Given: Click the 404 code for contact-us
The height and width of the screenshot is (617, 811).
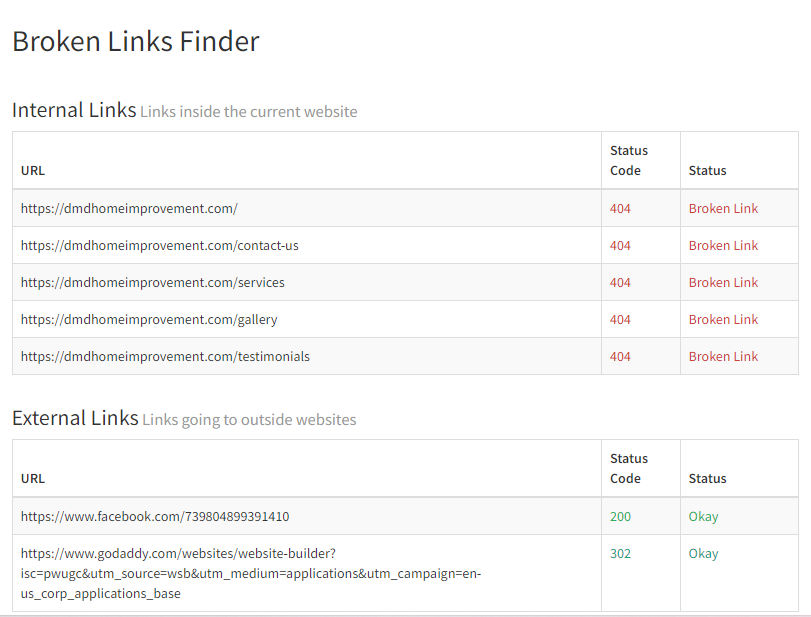Looking at the screenshot, I should [x=620, y=246].
